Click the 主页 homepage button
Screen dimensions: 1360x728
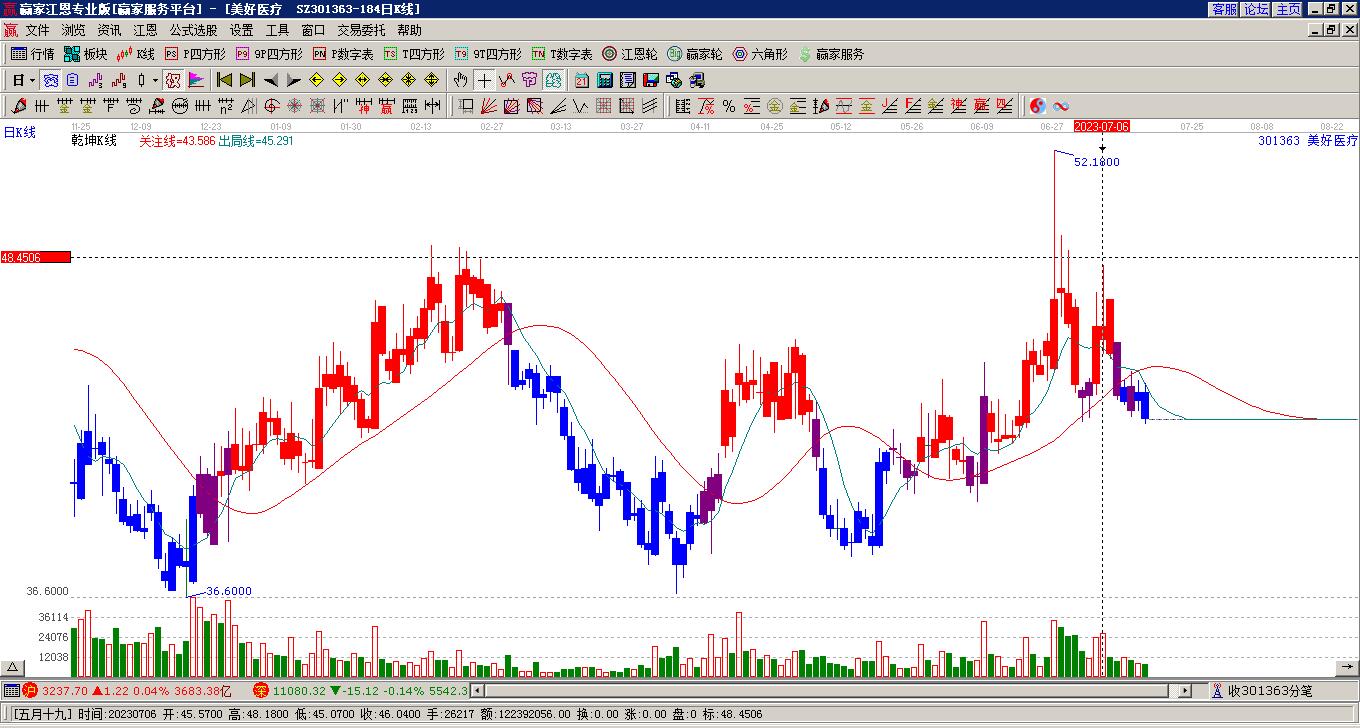point(1288,8)
